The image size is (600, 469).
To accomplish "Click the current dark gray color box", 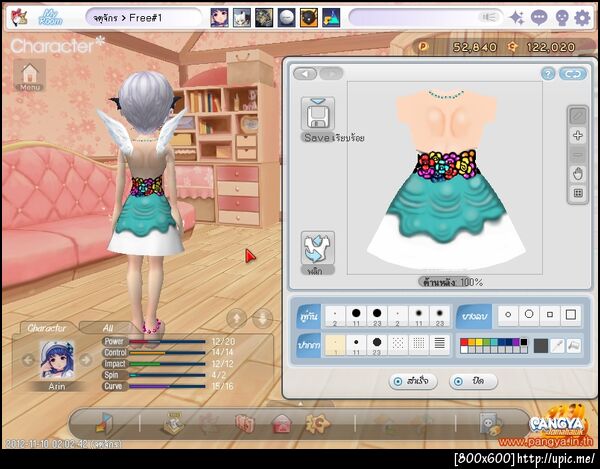I will tap(541, 346).
